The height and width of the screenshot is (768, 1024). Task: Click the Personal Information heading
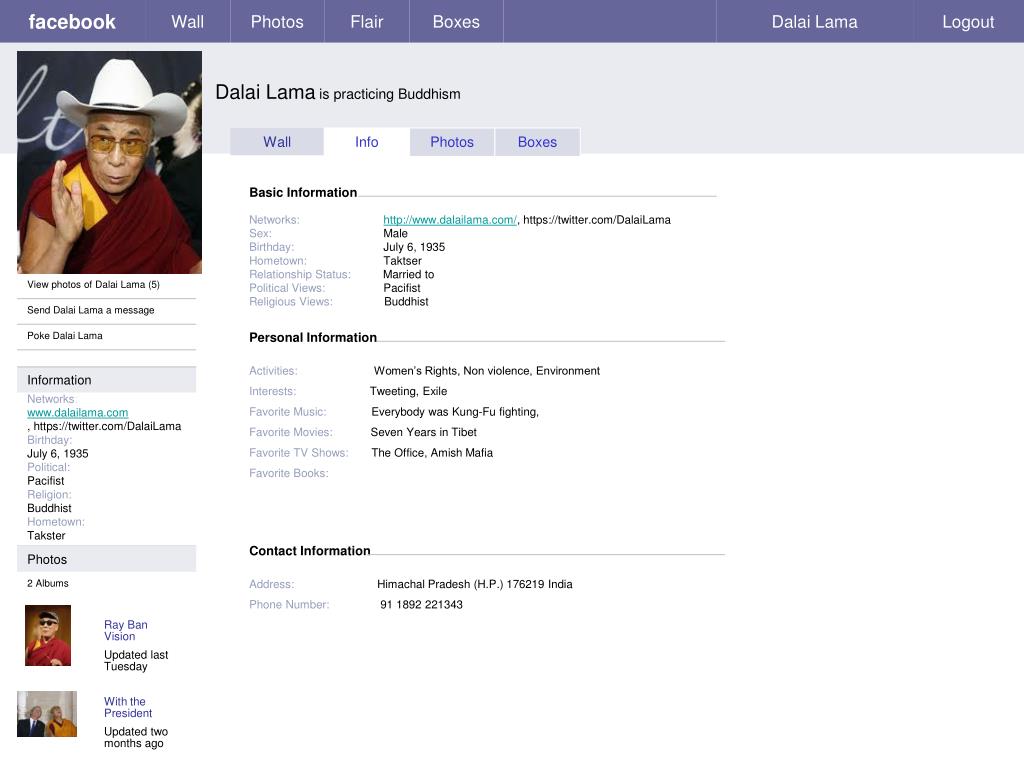point(313,337)
